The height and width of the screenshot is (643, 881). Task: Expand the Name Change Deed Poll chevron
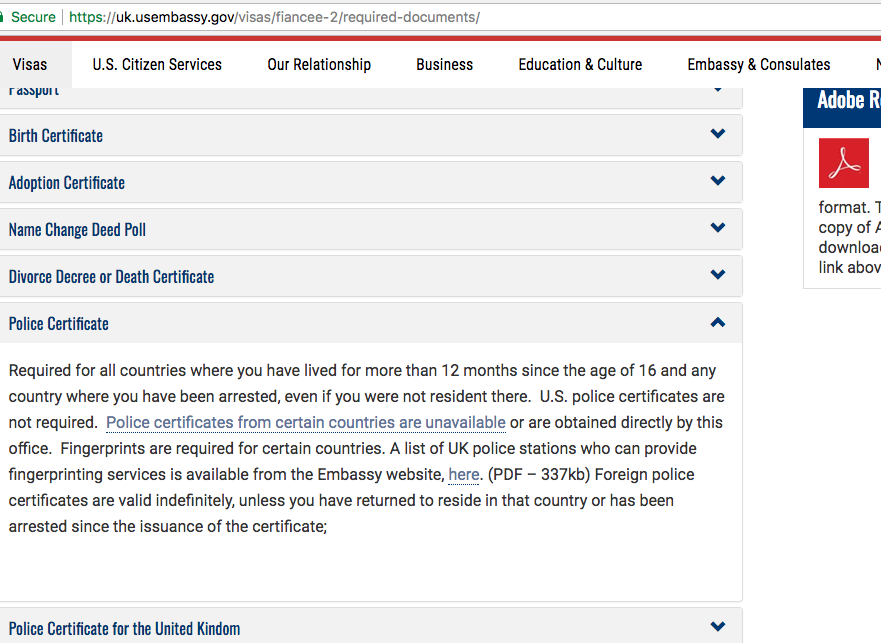pyautogui.click(x=717, y=228)
